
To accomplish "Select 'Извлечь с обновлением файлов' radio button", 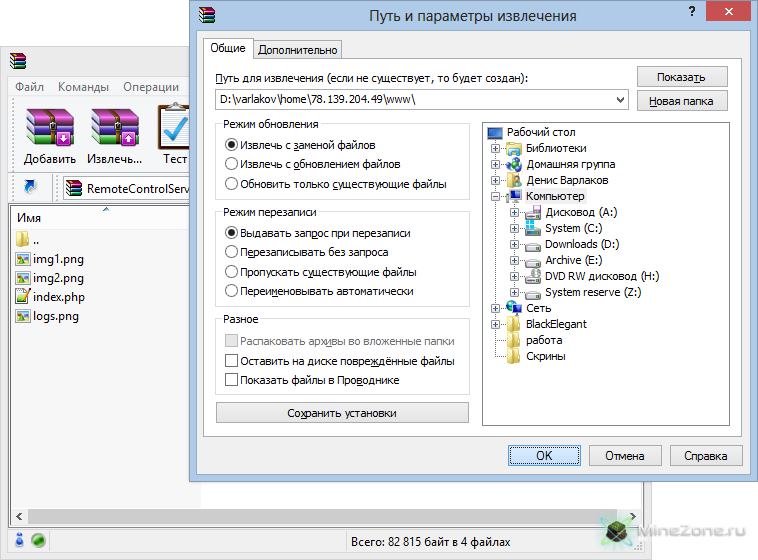I will tap(232, 164).
